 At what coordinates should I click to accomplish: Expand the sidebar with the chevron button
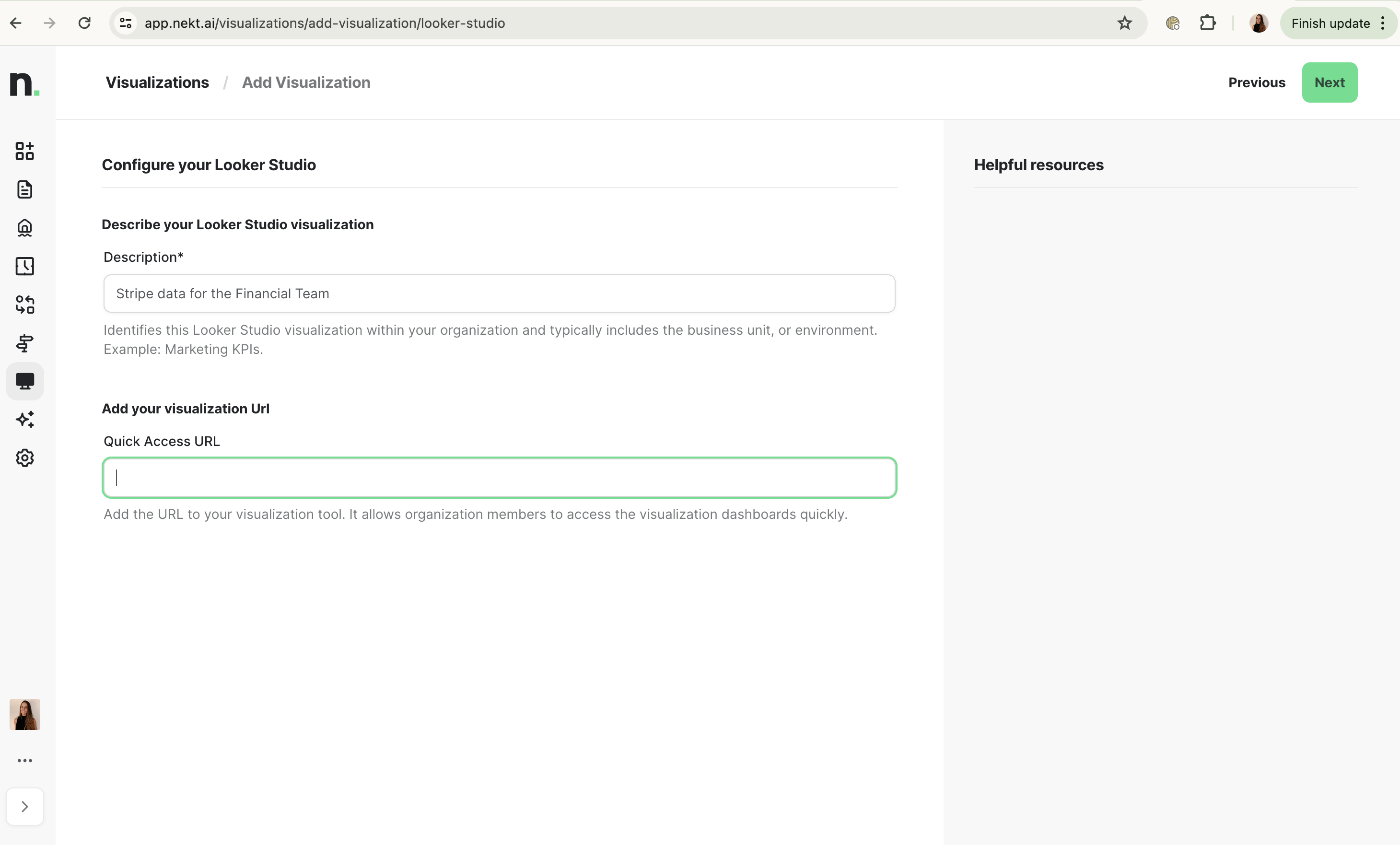tap(24, 806)
